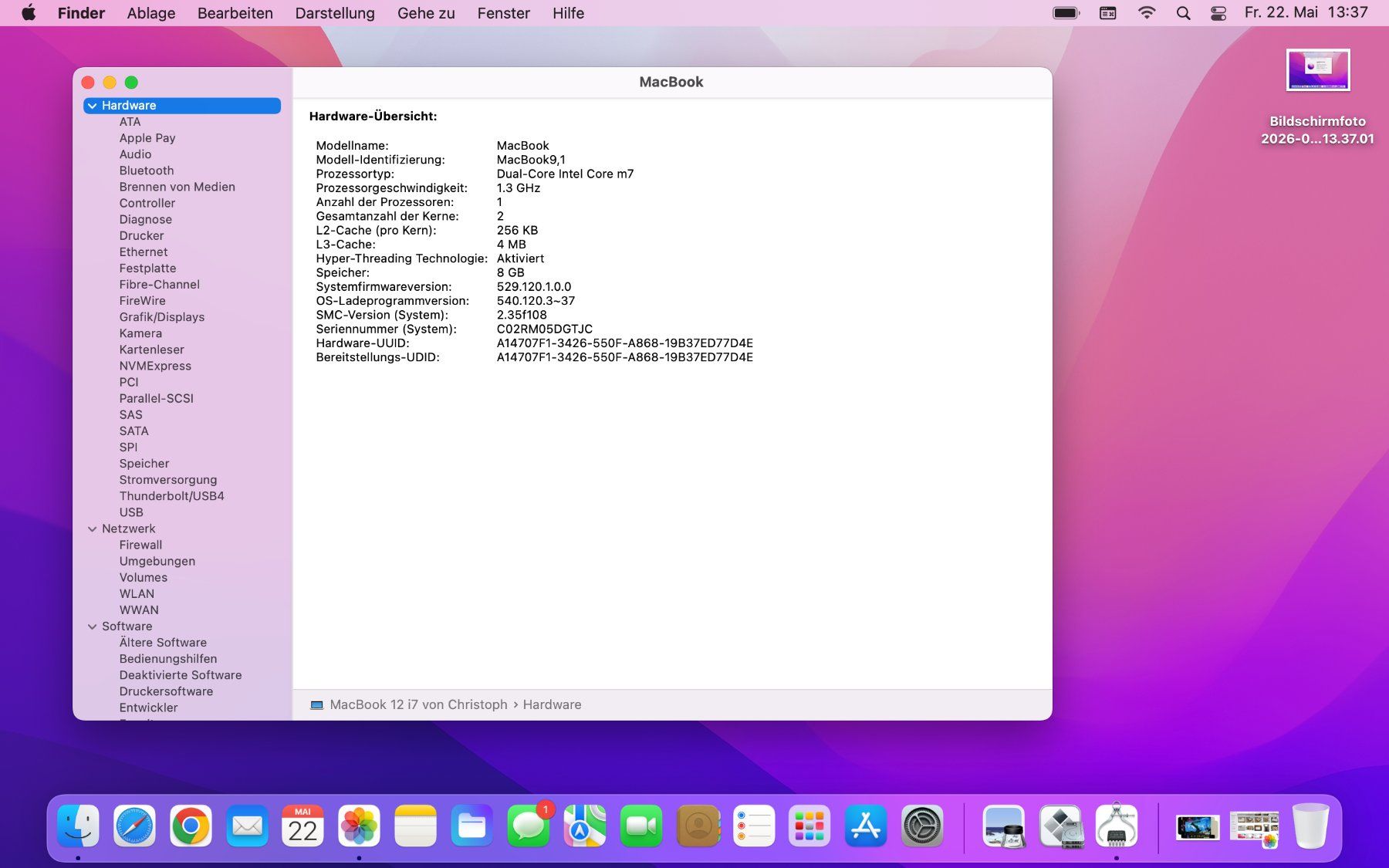
Task: Select WLAN under Netzwerk
Action: [x=137, y=594]
